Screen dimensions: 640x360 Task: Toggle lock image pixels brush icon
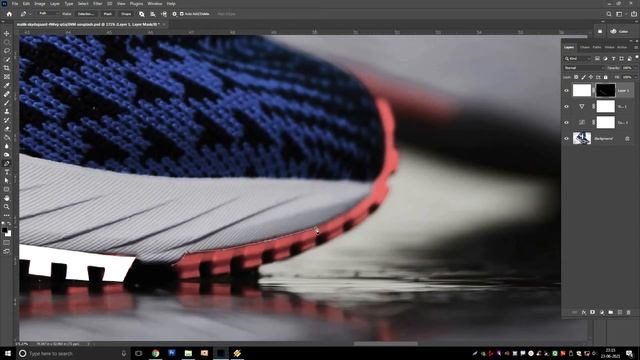(584, 77)
